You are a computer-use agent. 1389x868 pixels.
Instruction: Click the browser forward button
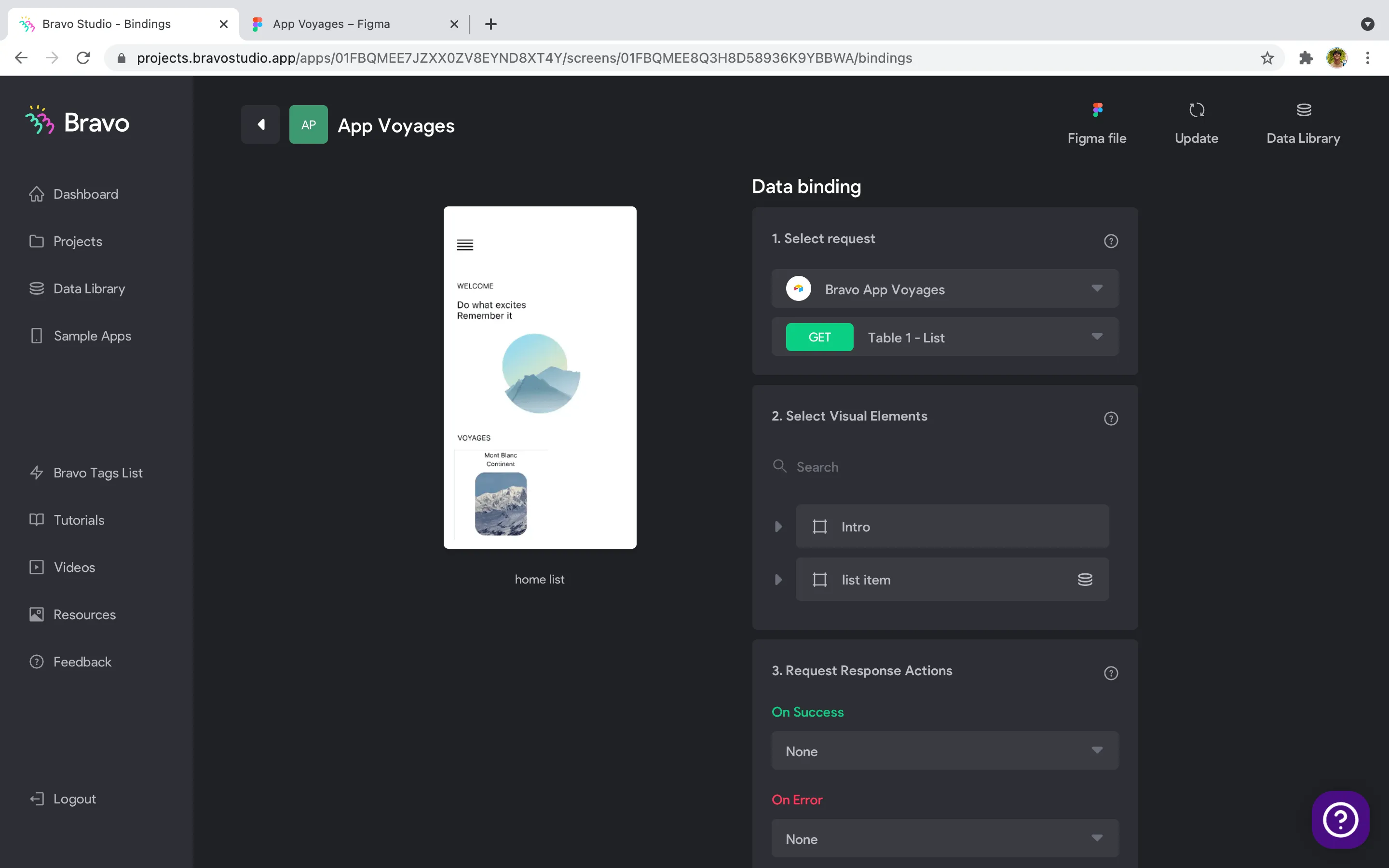click(x=52, y=58)
